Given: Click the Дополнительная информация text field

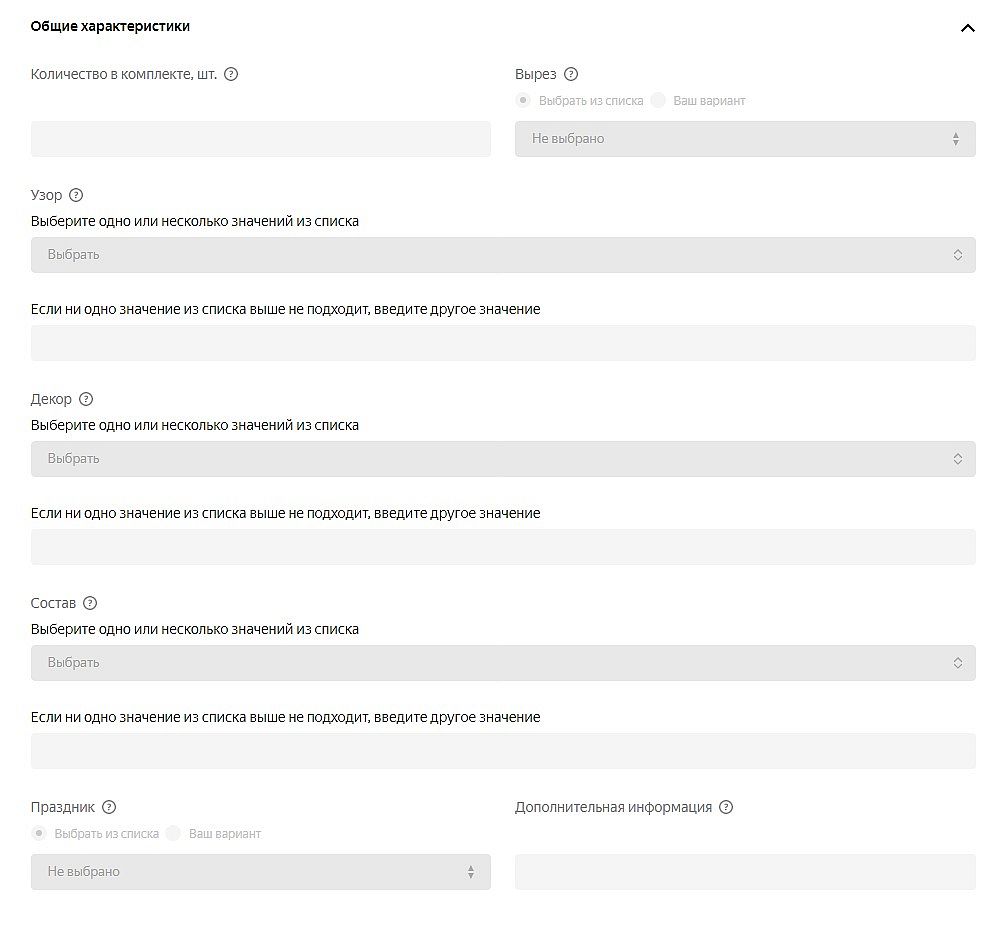Looking at the screenshot, I should [x=745, y=872].
